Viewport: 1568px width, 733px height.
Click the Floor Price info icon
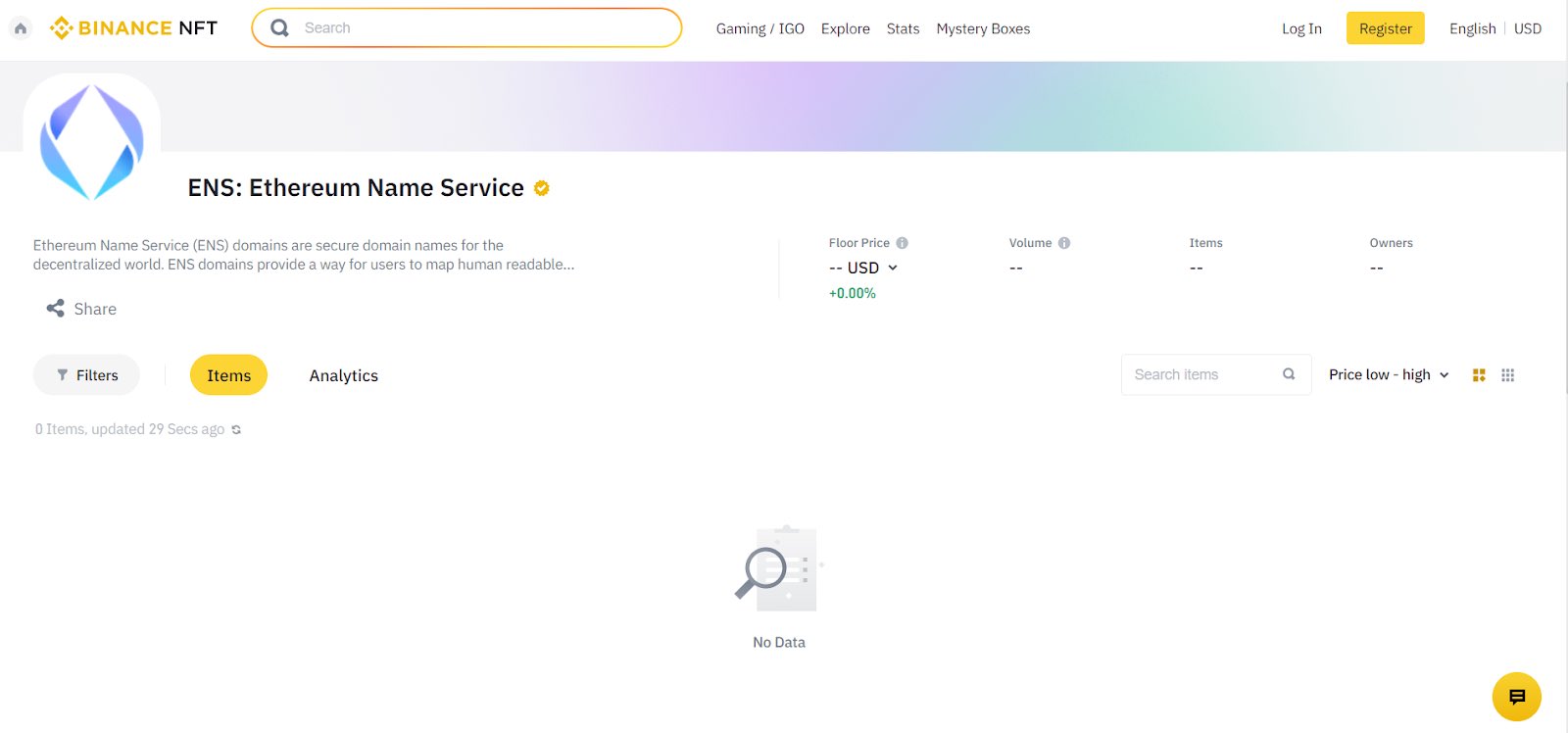click(x=902, y=243)
